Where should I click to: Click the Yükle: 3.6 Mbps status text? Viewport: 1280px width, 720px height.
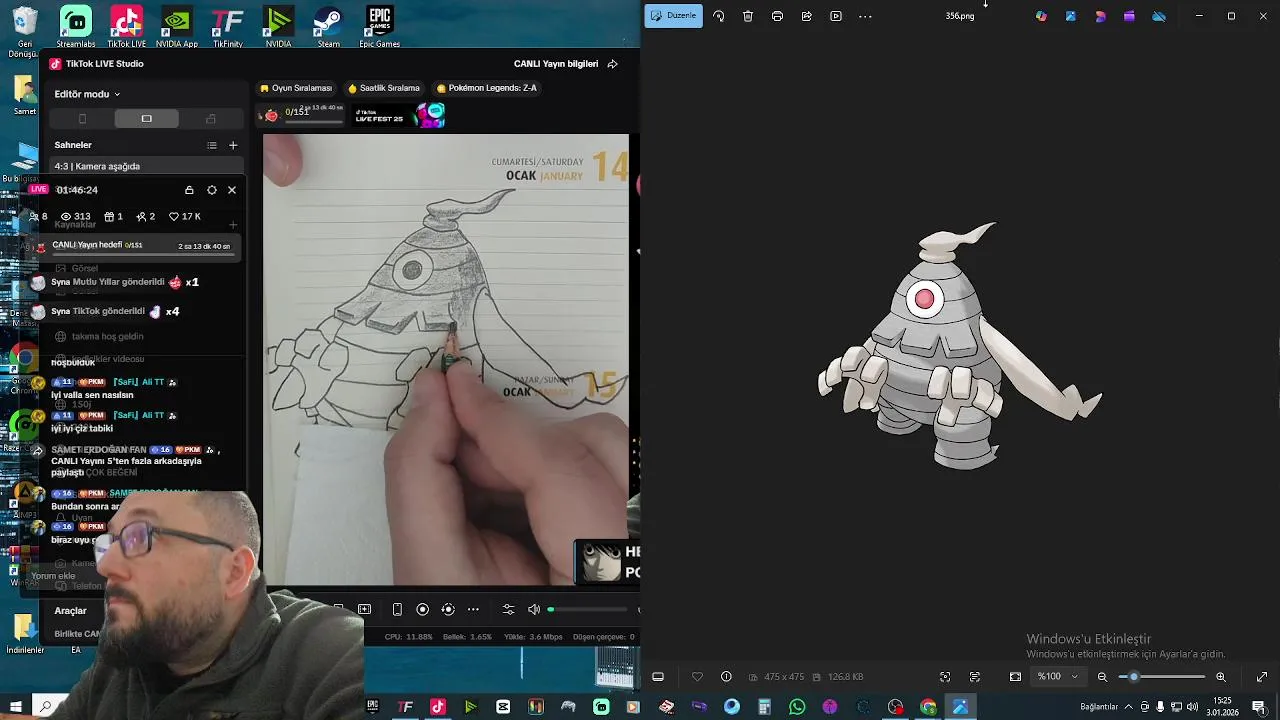pyautogui.click(x=532, y=637)
